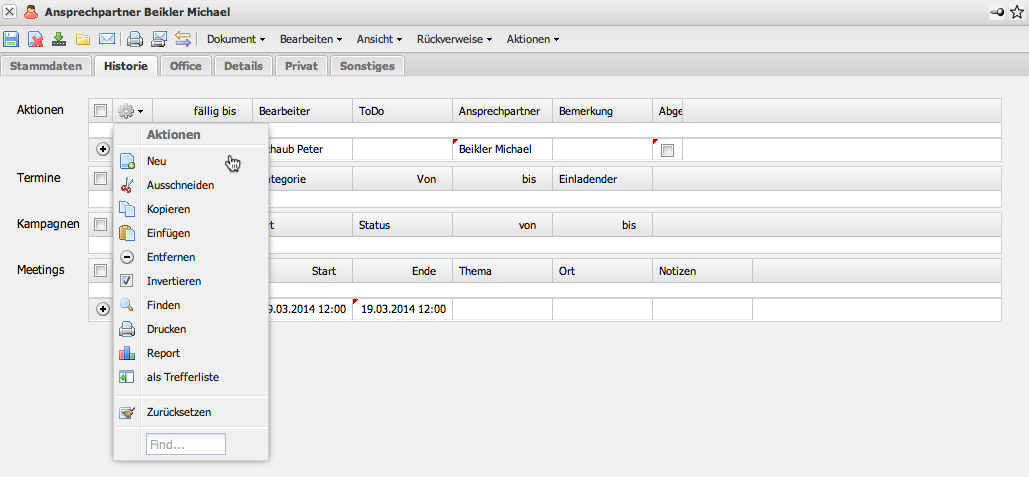The image size is (1029, 477).
Task: Click the printer toolbar icon
Action: click(135, 39)
